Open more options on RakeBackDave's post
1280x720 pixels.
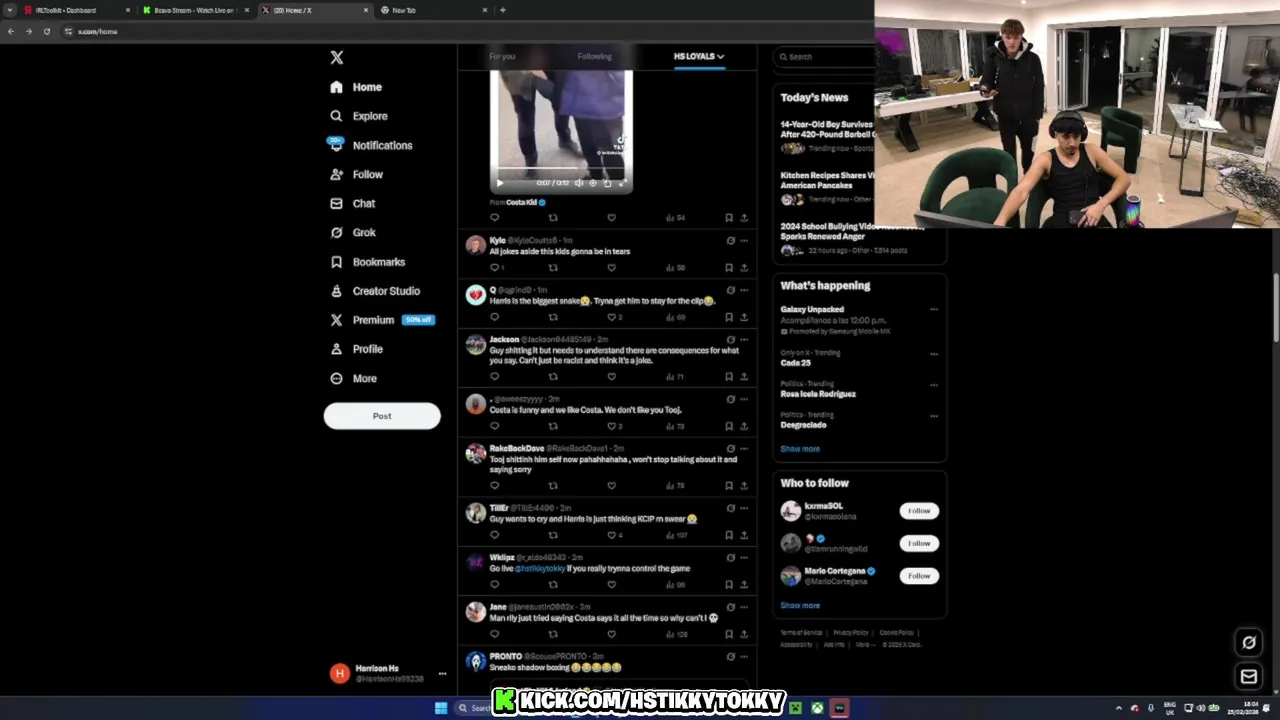click(744, 449)
